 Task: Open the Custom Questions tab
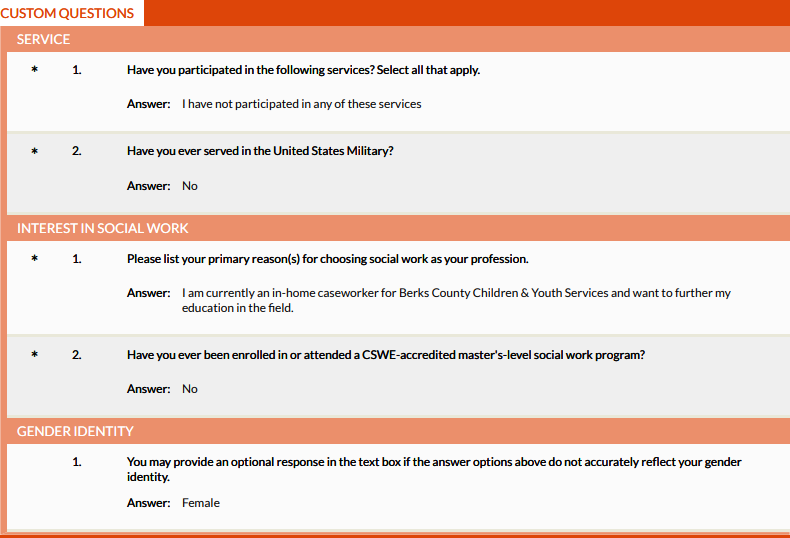click(68, 13)
